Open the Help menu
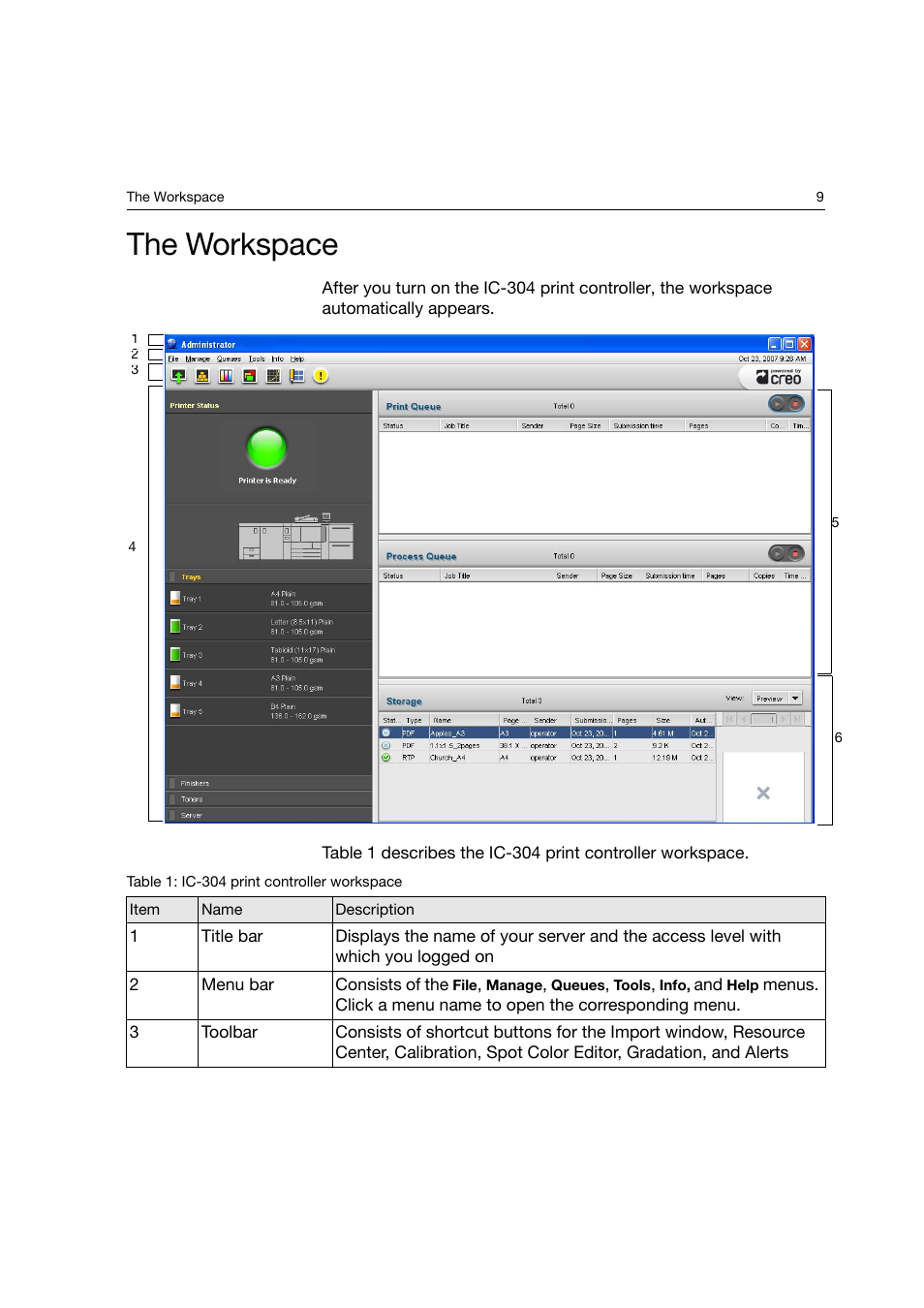 [297, 358]
